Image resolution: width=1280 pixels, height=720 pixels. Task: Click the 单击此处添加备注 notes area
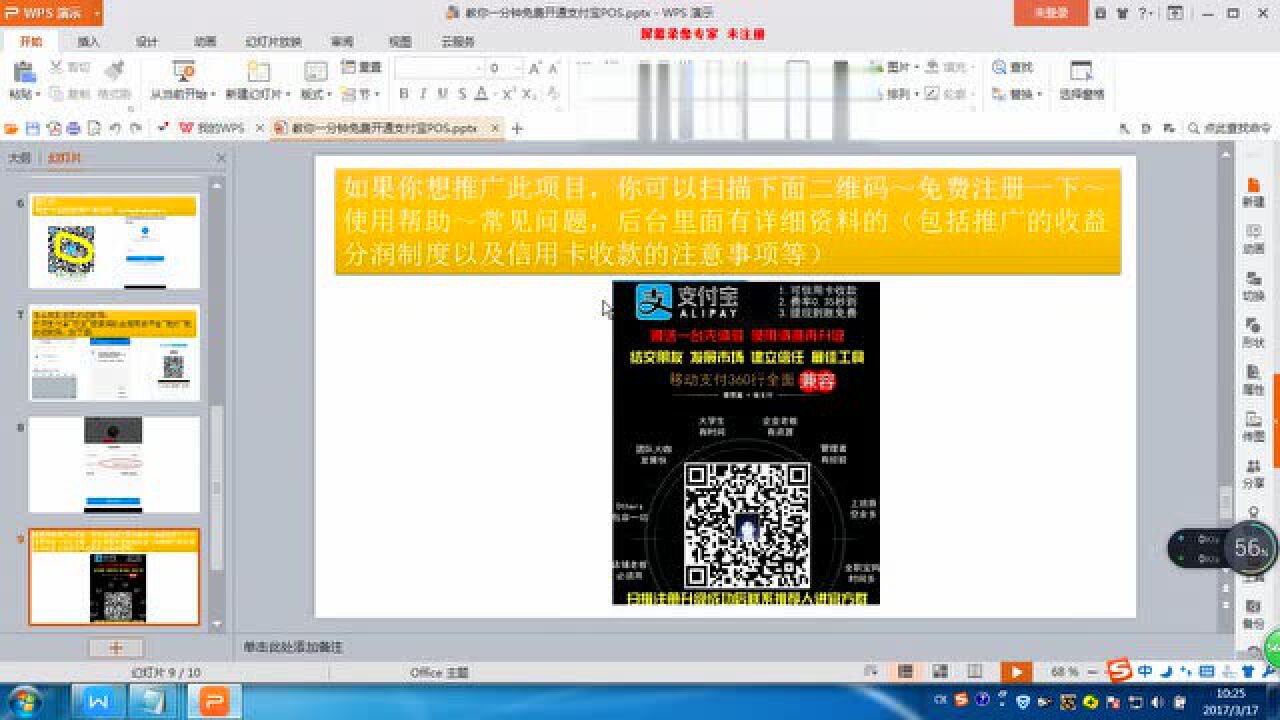point(293,647)
